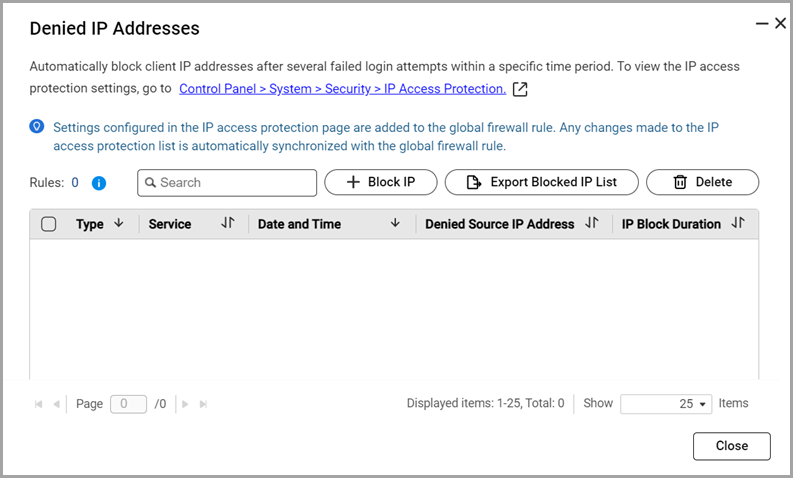Click the location tip icon before settings note
The image size is (793, 478).
[37, 127]
